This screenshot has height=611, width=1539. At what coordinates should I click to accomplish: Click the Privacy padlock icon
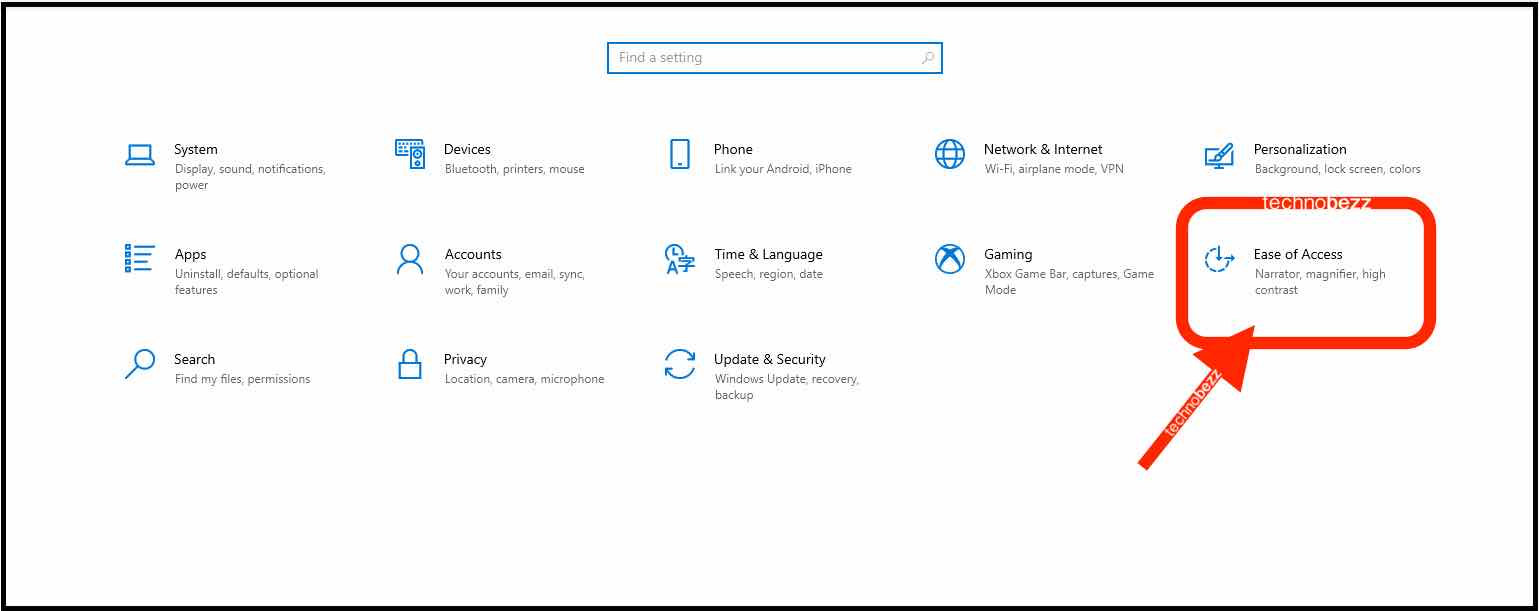[410, 364]
